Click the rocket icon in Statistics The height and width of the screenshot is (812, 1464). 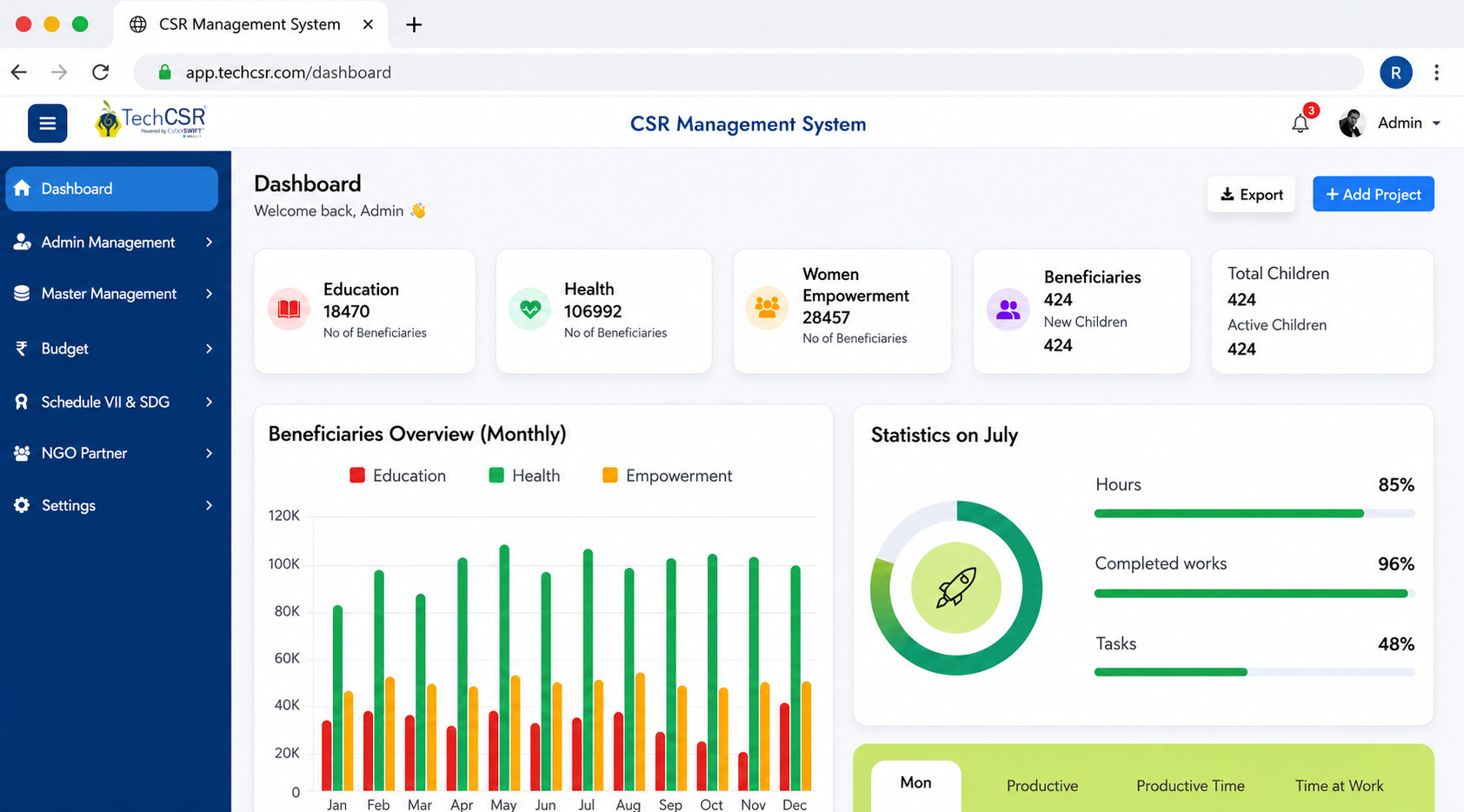click(956, 588)
